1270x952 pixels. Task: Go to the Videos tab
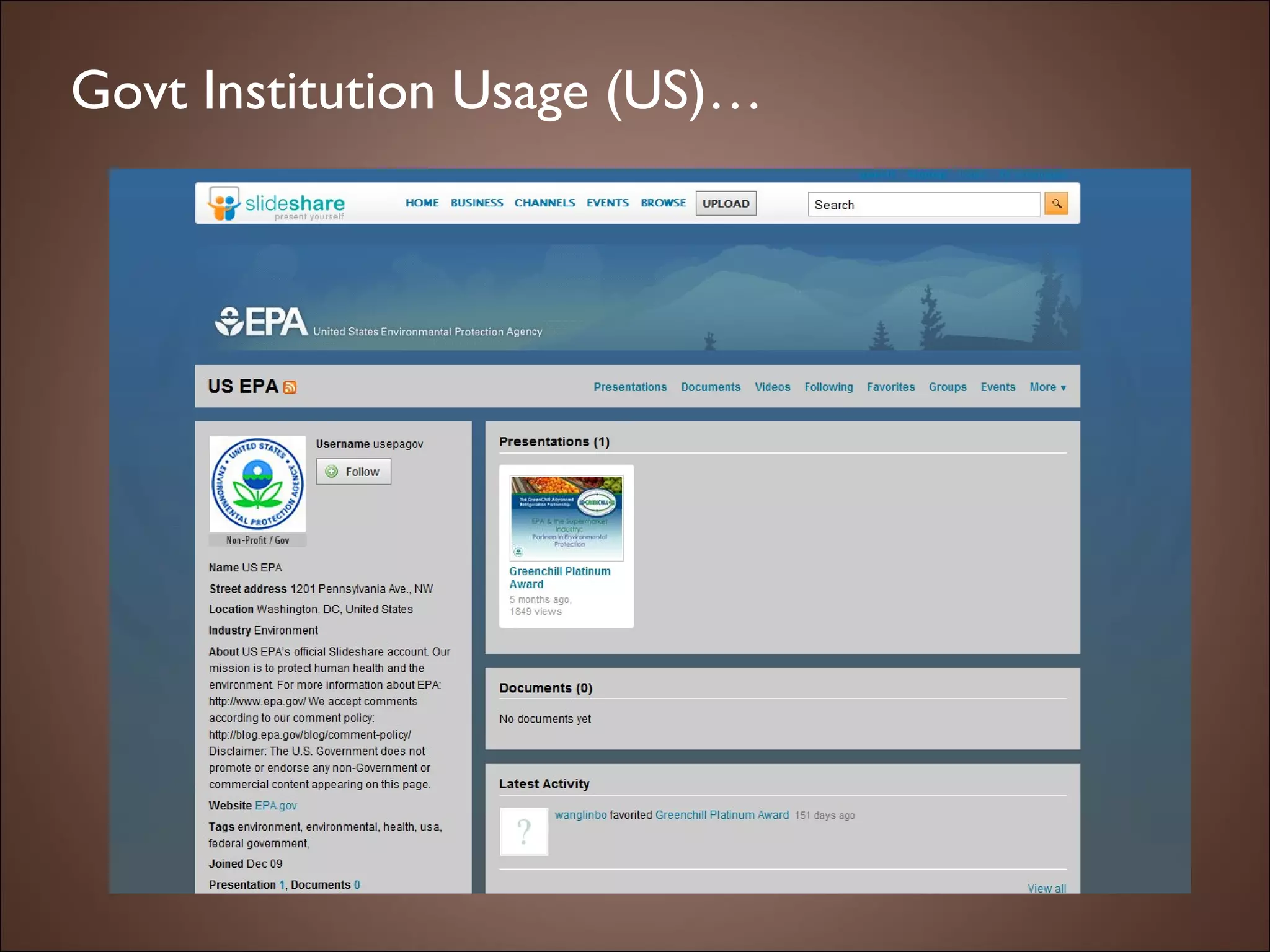772,387
